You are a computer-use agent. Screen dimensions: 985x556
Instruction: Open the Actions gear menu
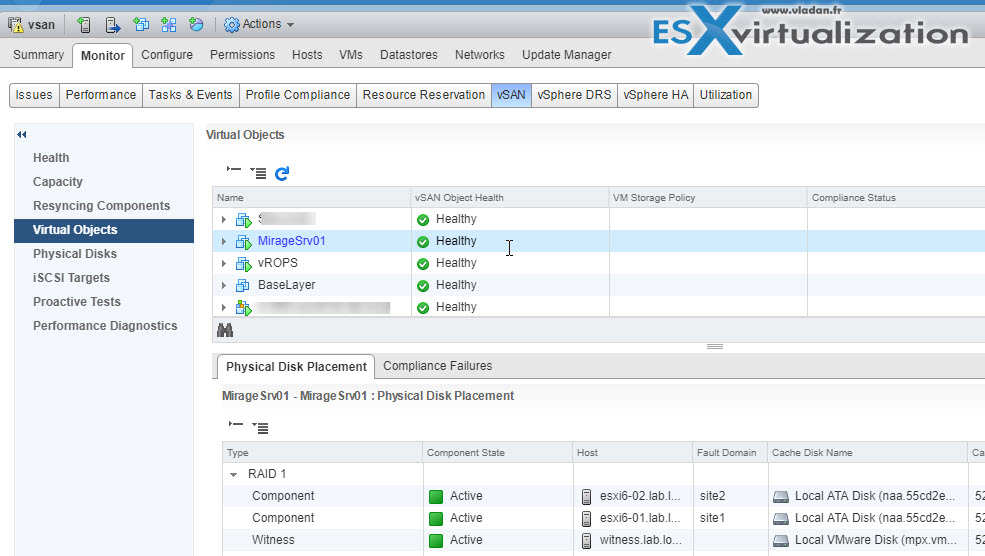point(259,25)
